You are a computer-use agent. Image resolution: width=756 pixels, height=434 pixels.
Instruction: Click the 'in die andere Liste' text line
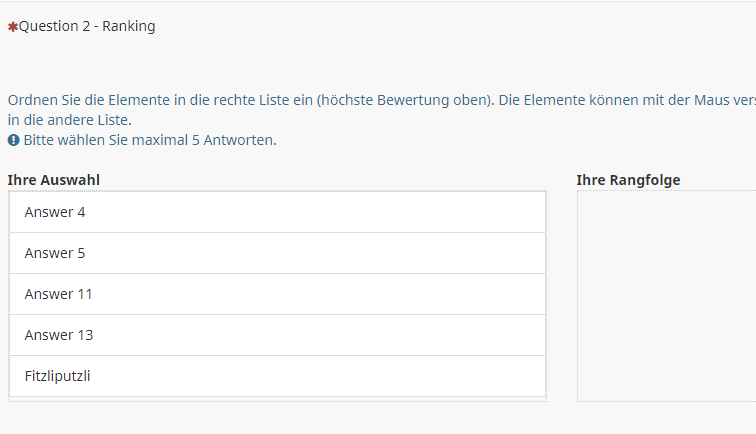click(69, 120)
